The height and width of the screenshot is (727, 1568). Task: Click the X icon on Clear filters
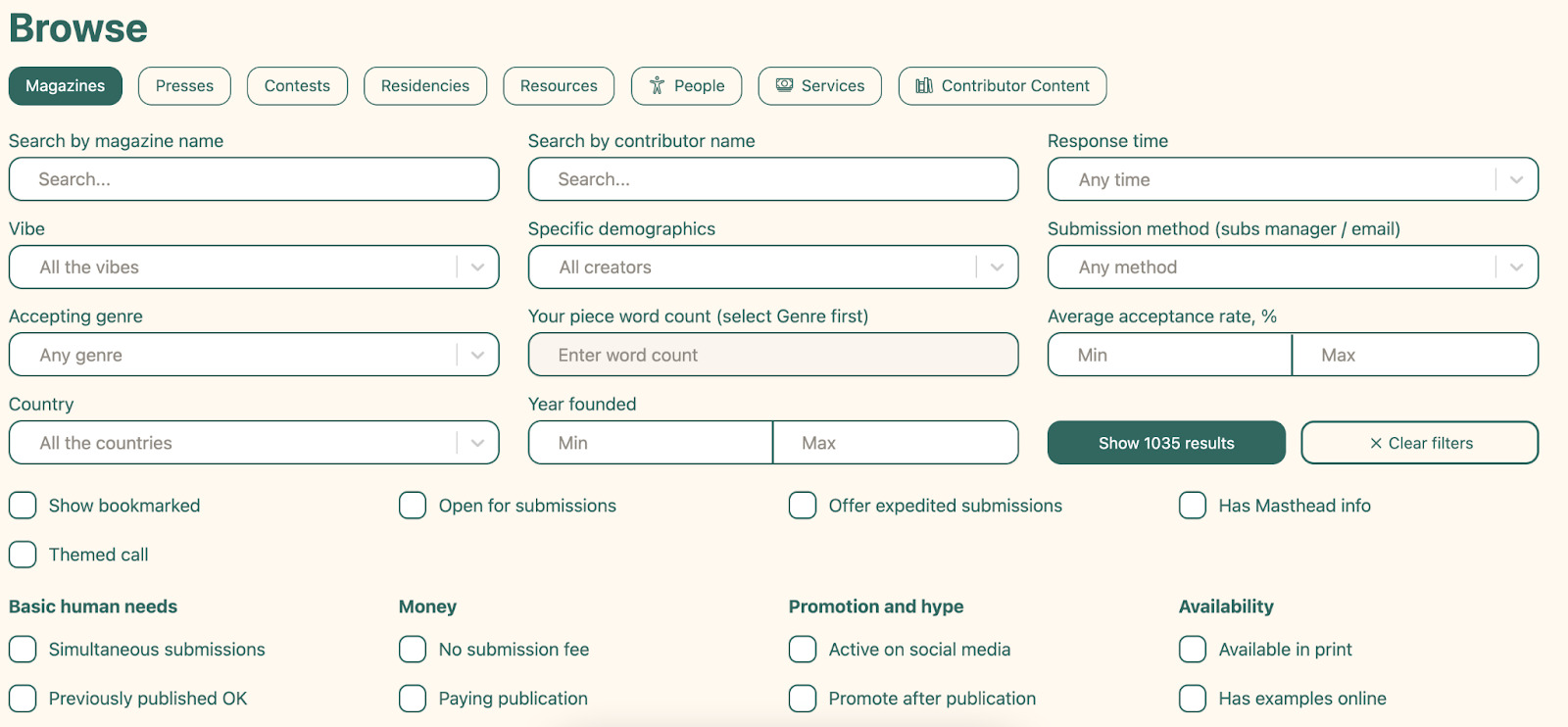[1376, 443]
